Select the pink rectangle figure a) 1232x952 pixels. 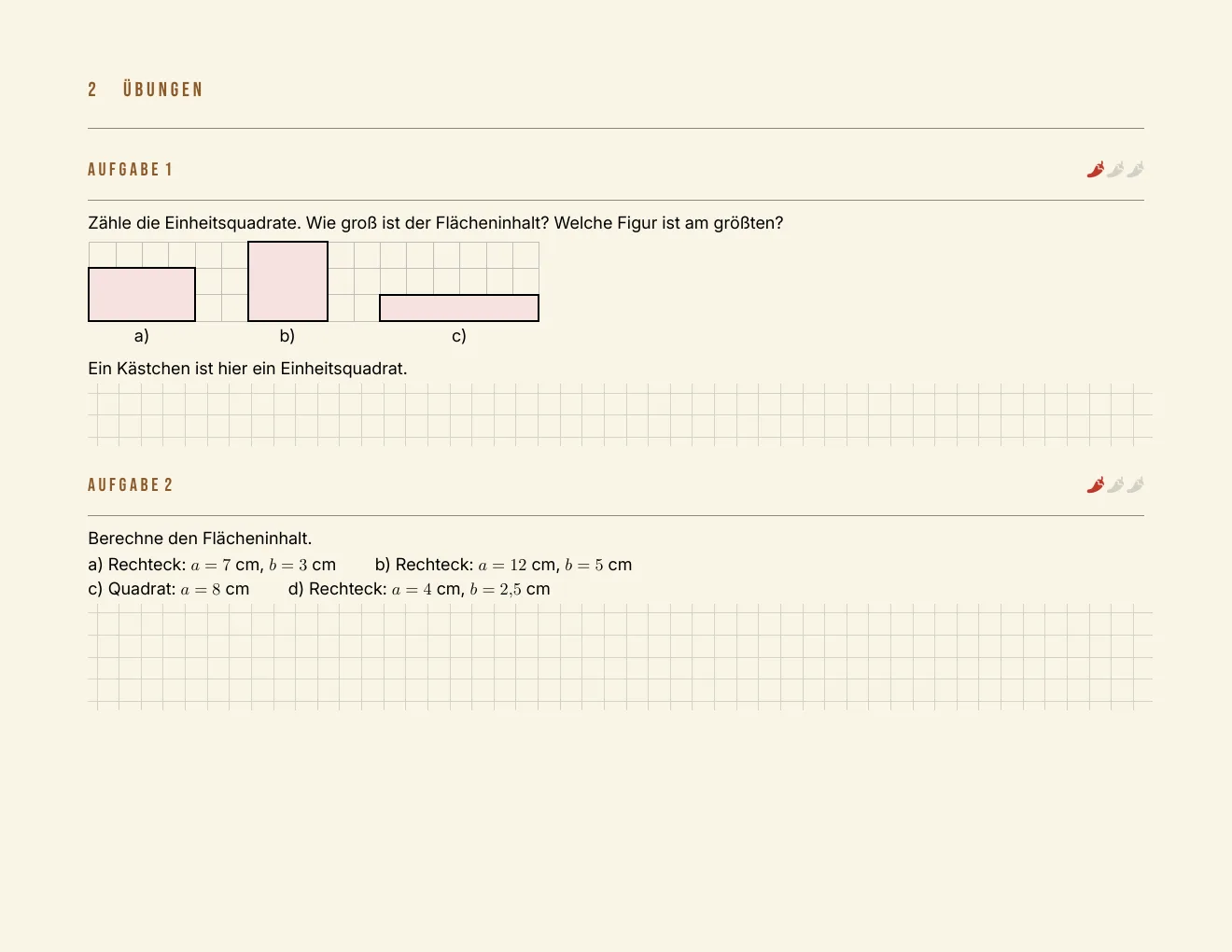pos(142,295)
